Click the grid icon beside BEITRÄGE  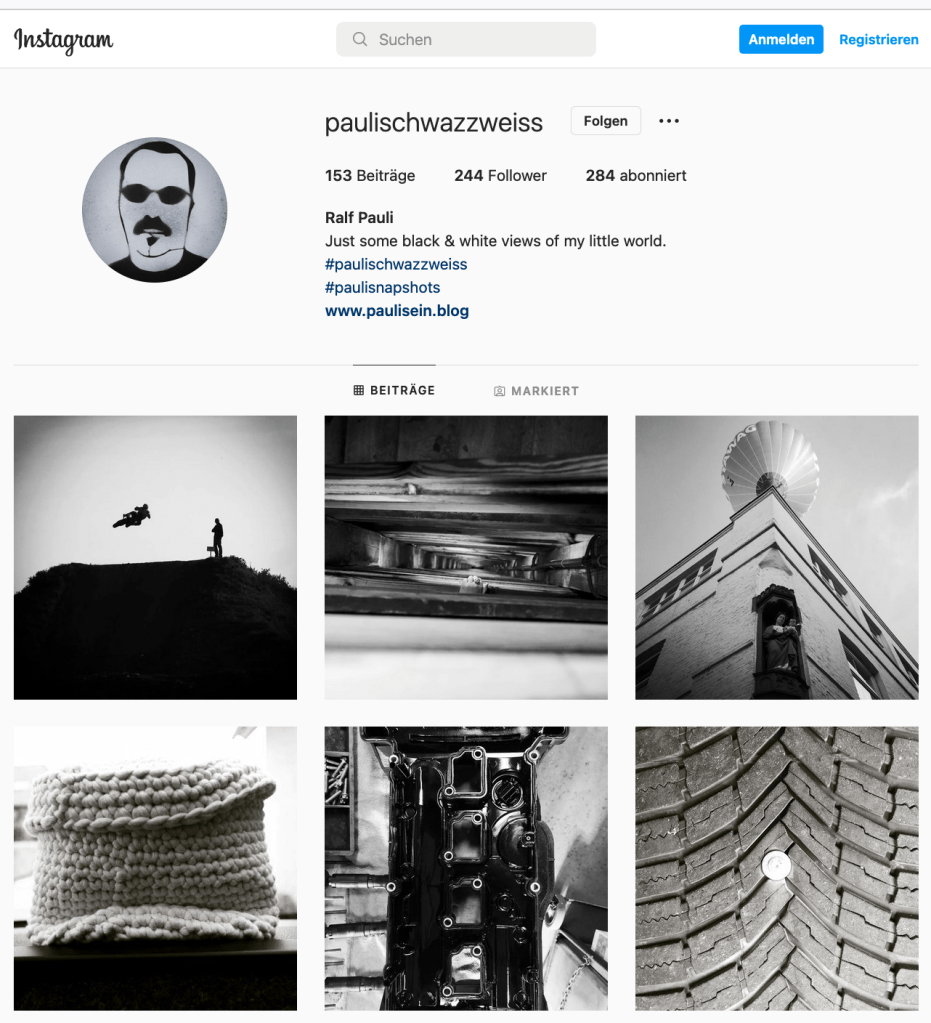[x=358, y=390]
